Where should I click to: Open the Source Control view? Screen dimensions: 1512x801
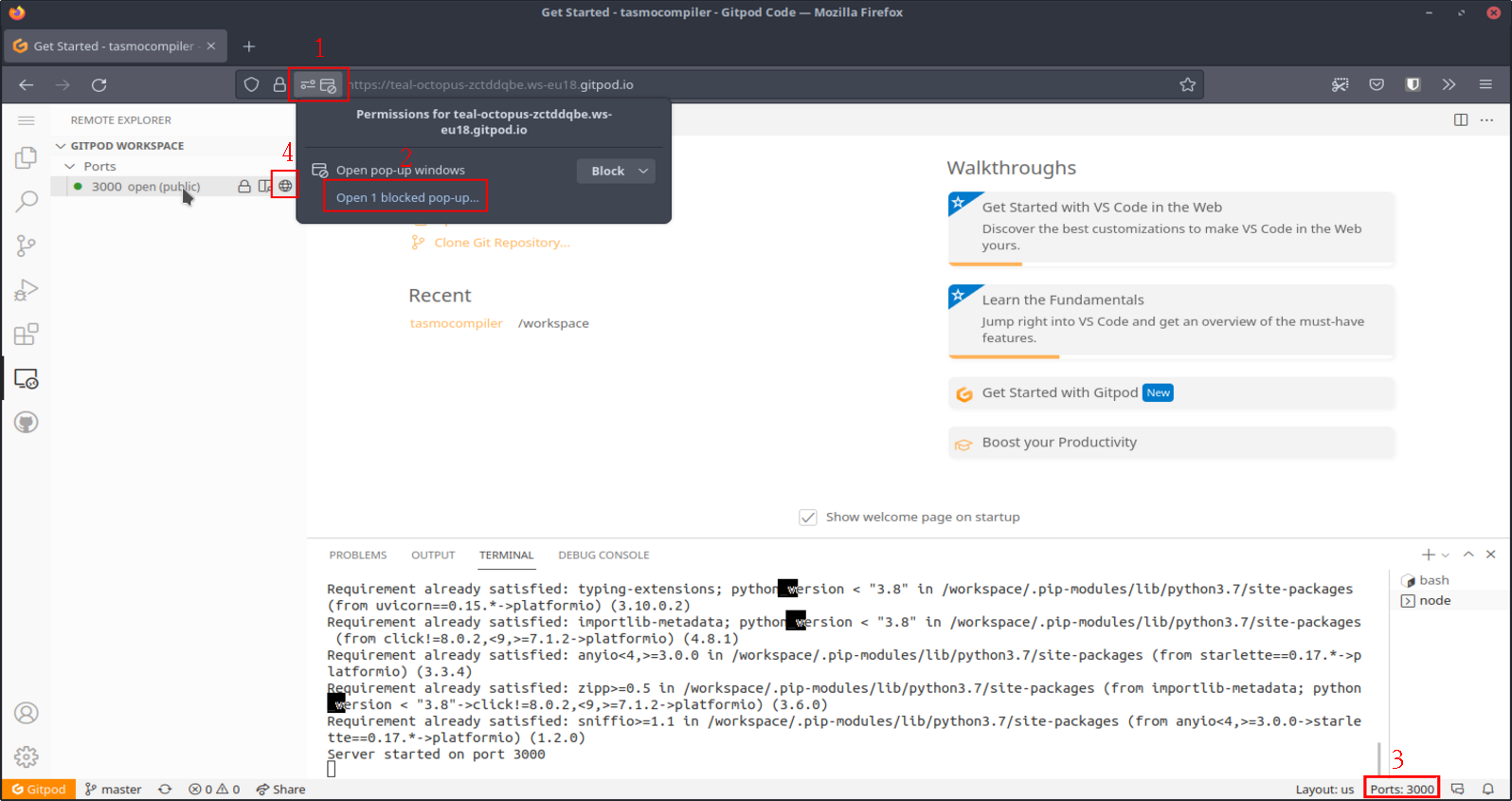point(27,246)
